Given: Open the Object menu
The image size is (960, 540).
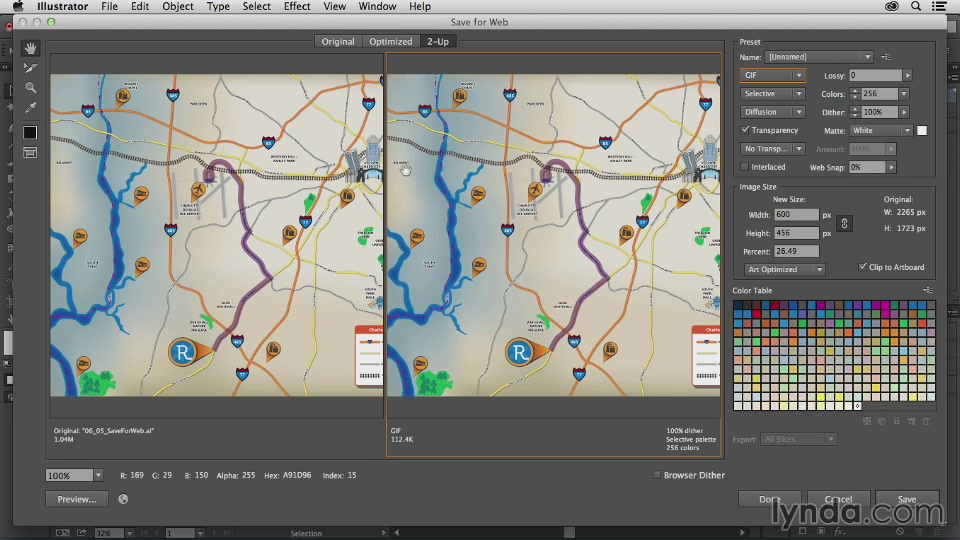Looking at the screenshot, I should 178,6.
